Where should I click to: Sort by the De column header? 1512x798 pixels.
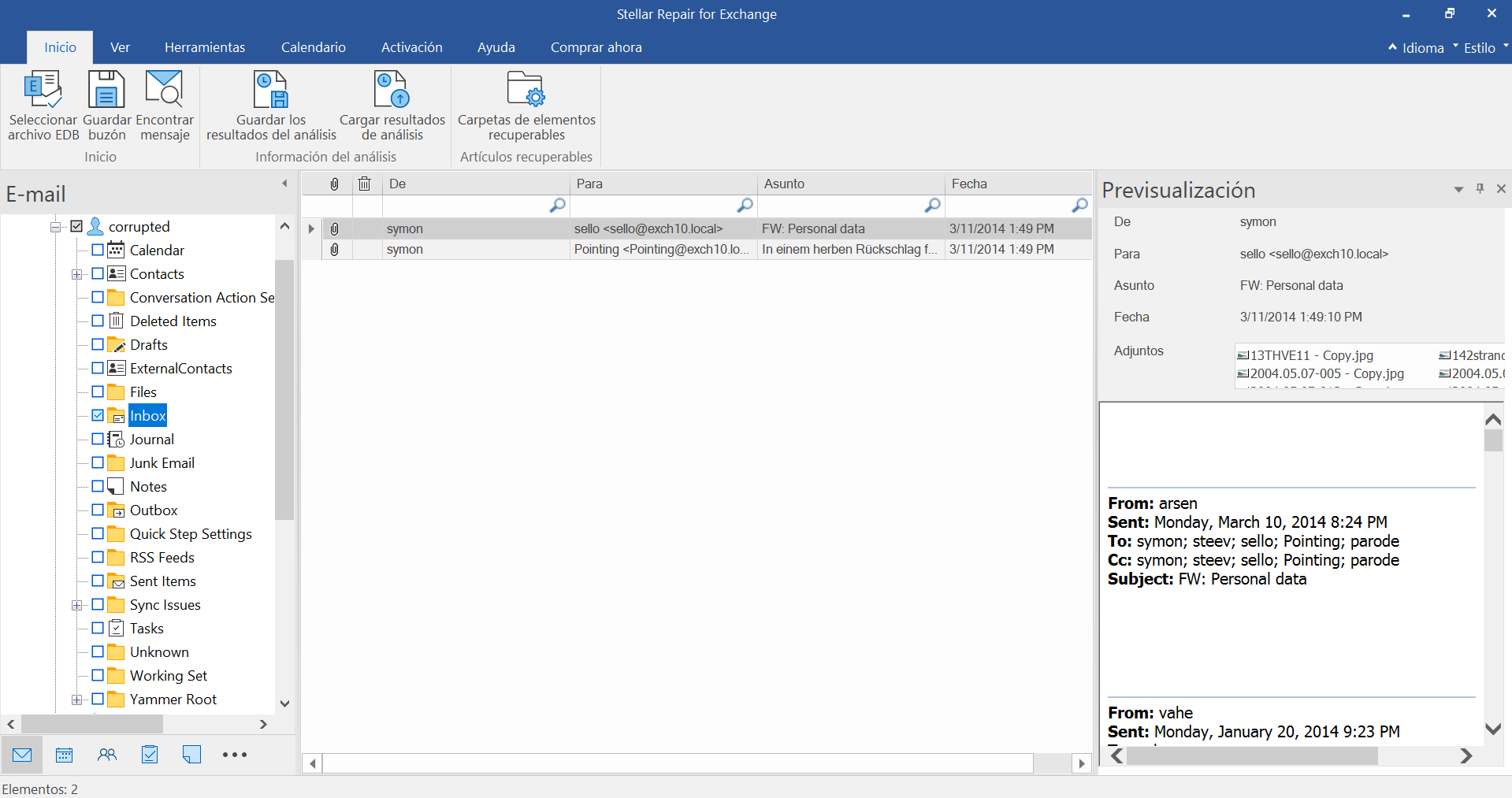tap(476, 184)
